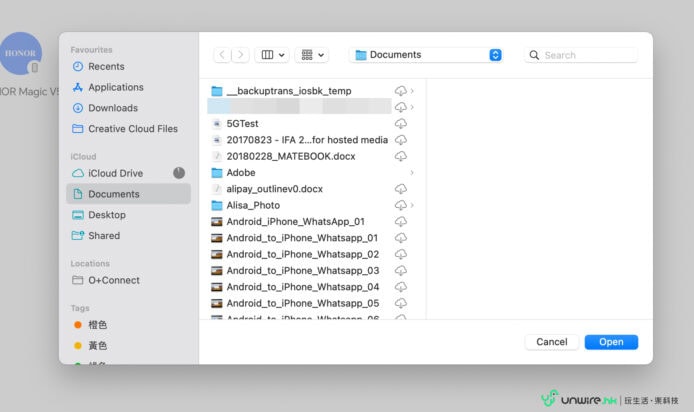Click the iCloud Drive storage progress indicator
This screenshot has width=694, height=412.
(x=179, y=173)
